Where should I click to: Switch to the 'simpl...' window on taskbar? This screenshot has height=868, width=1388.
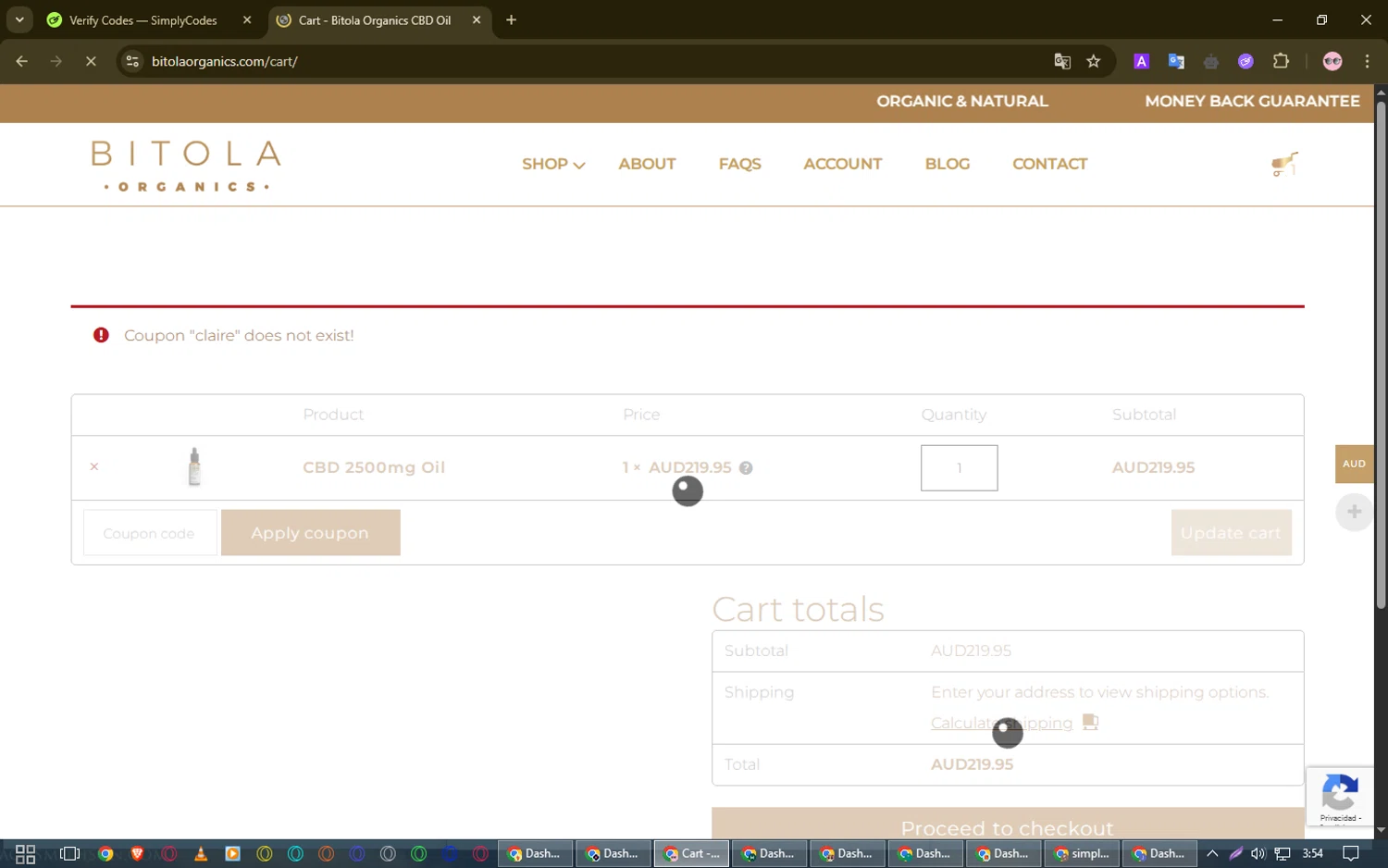point(1081,853)
